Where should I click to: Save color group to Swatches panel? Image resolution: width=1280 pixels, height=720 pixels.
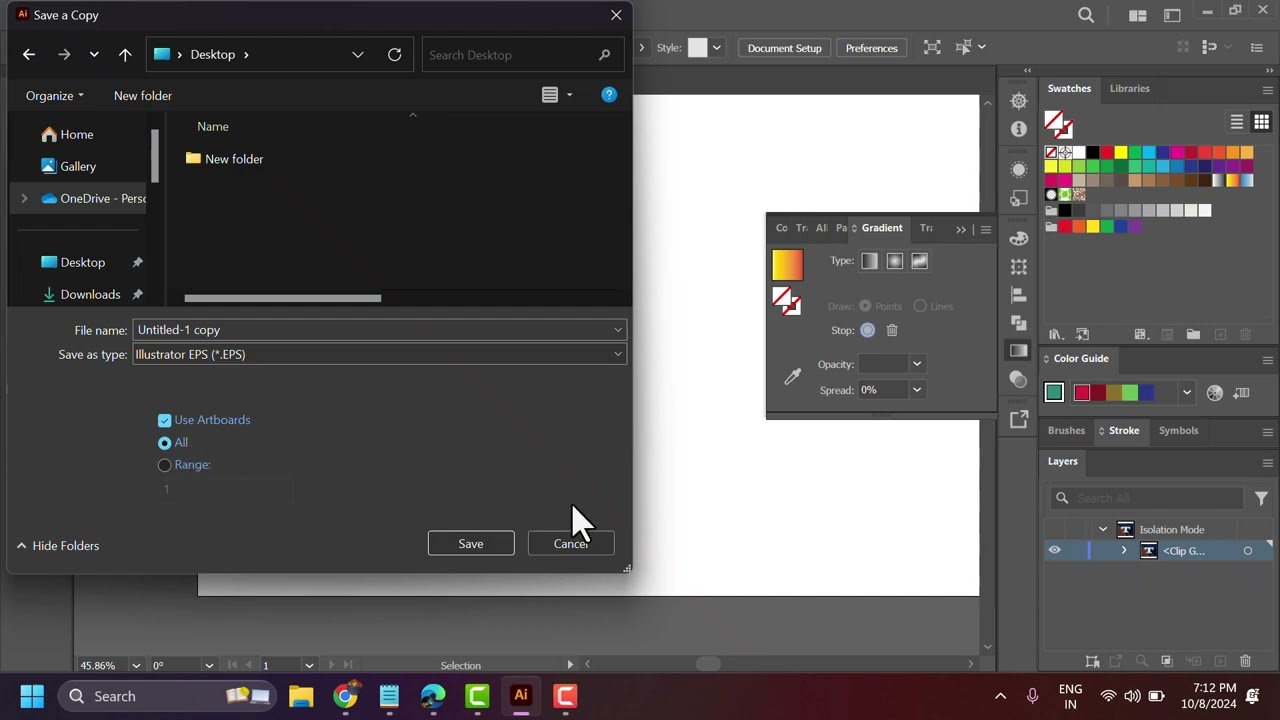[x=1241, y=393]
